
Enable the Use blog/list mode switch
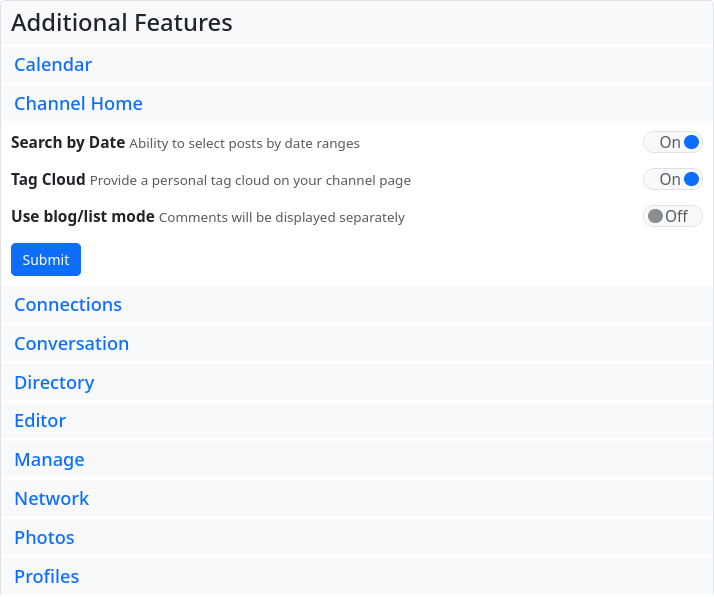[x=673, y=216]
